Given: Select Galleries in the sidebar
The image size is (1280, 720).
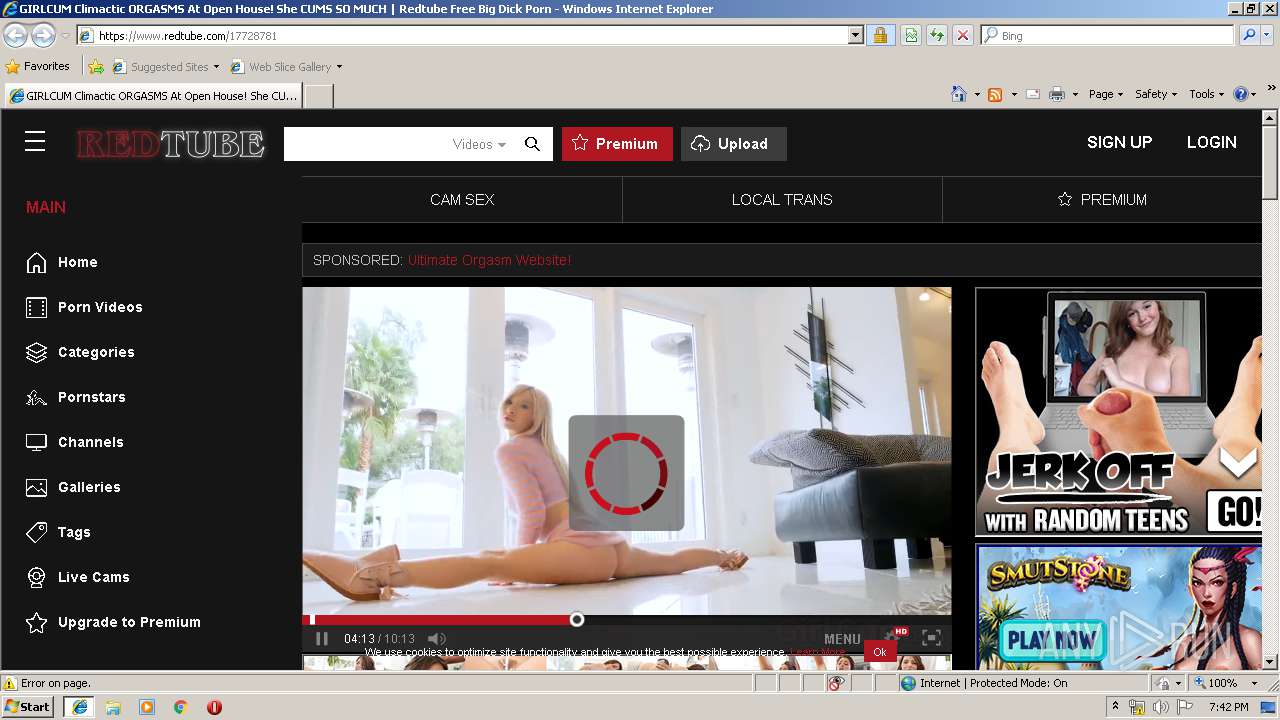Looking at the screenshot, I should click(x=73, y=487).
